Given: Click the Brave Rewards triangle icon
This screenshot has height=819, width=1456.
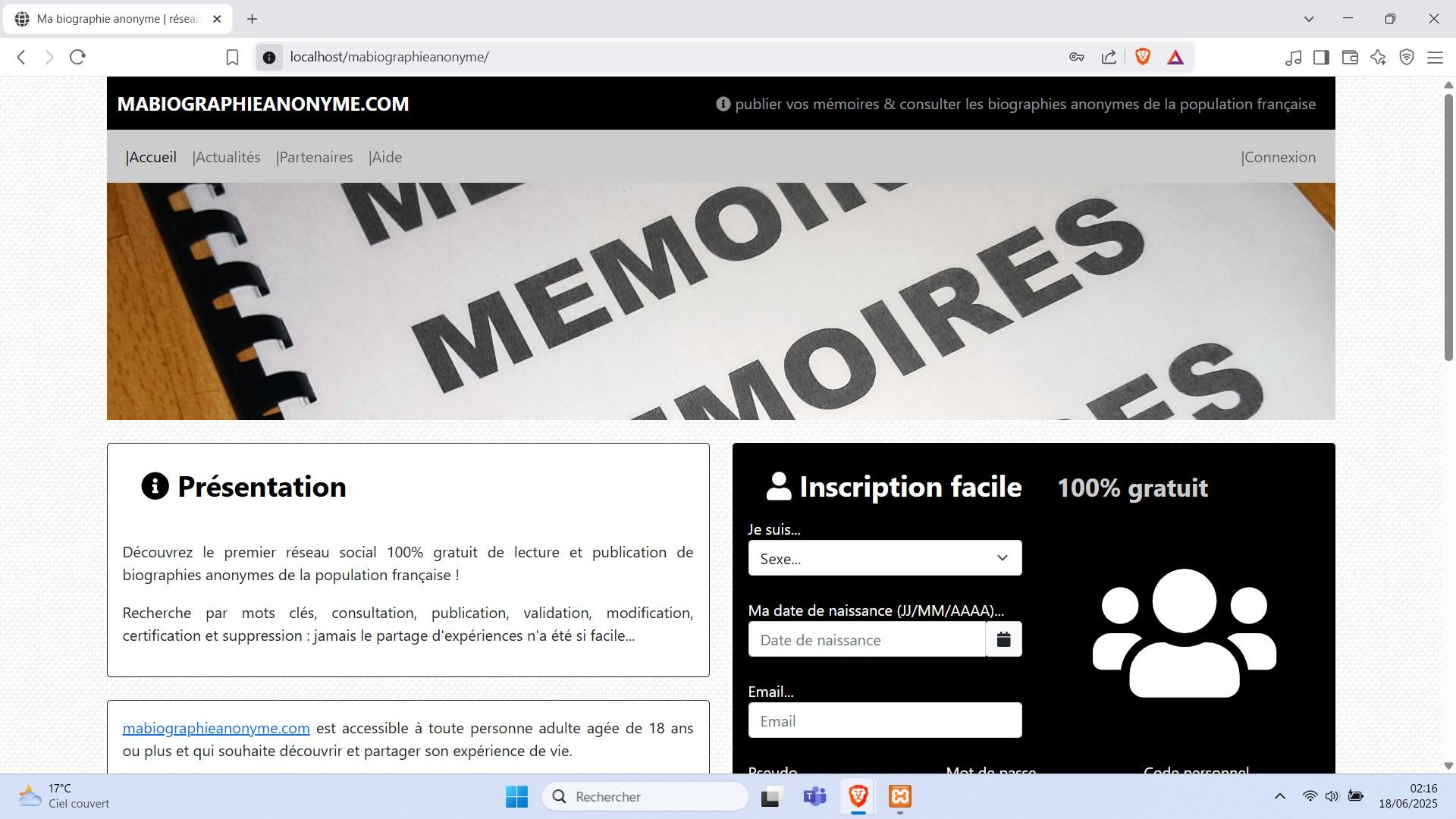Looking at the screenshot, I should [x=1175, y=57].
